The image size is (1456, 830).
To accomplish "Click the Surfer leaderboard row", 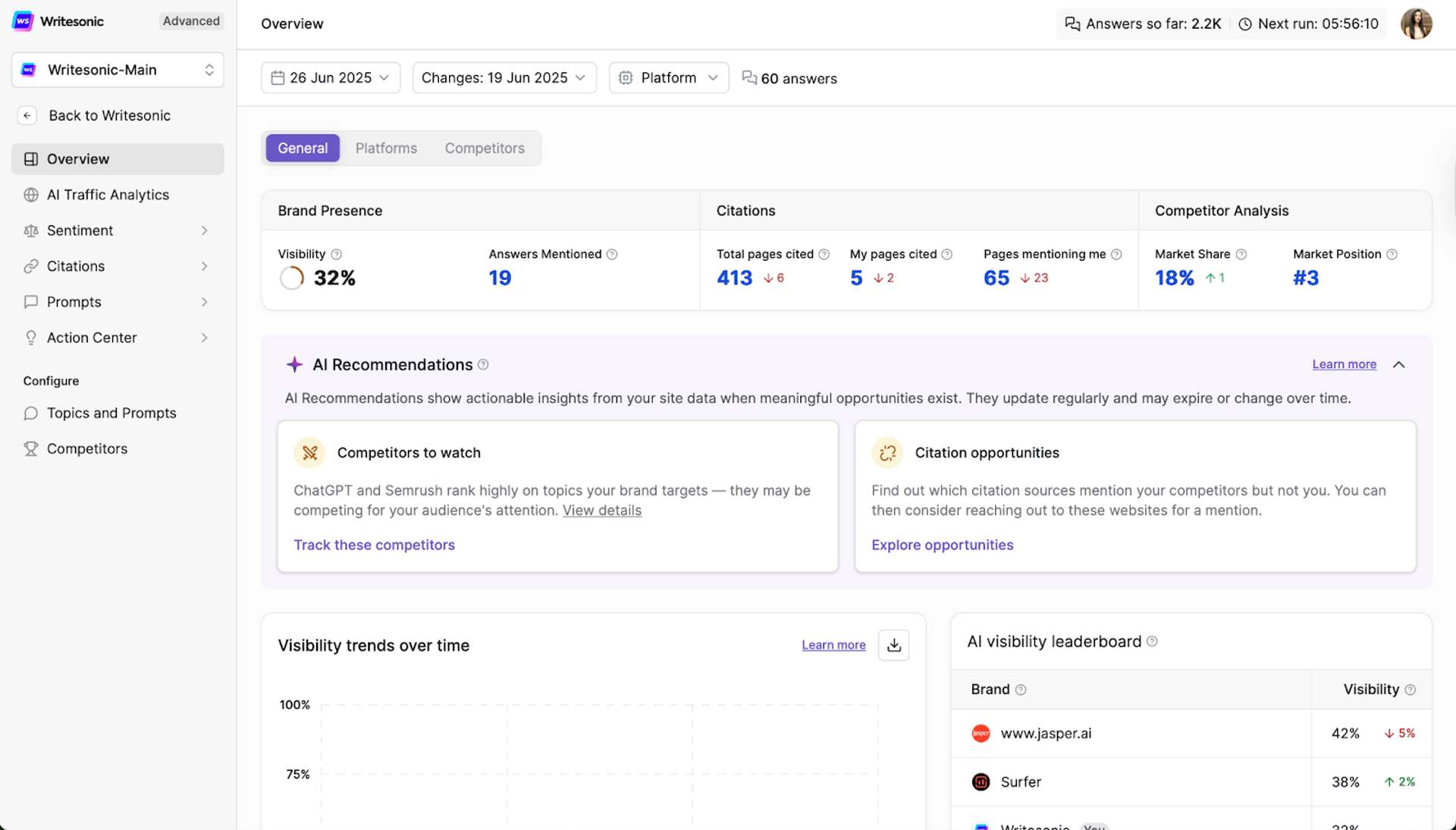I will pyautogui.click(x=1191, y=782).
